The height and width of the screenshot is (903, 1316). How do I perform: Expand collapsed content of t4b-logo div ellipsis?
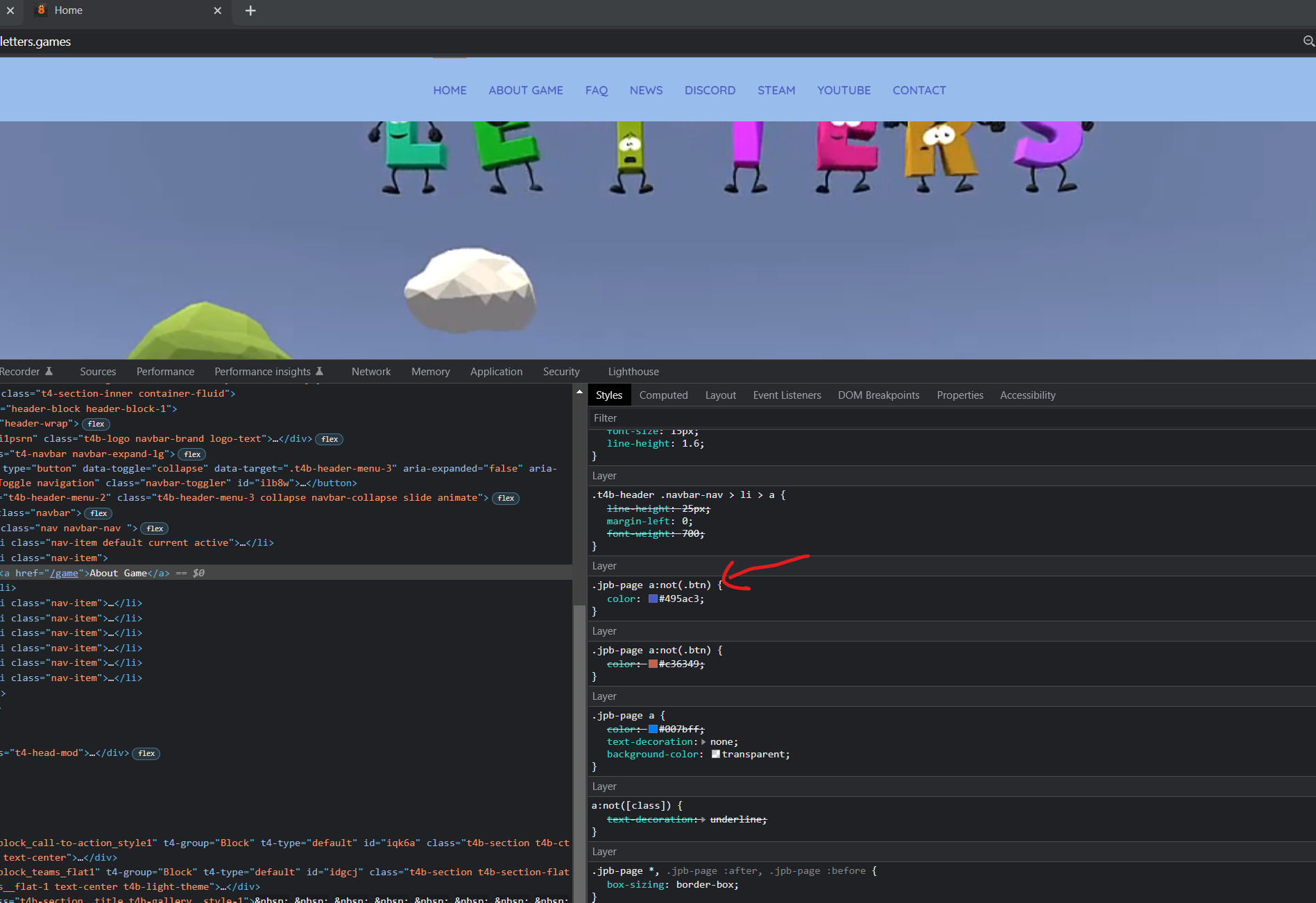point(275,439)
